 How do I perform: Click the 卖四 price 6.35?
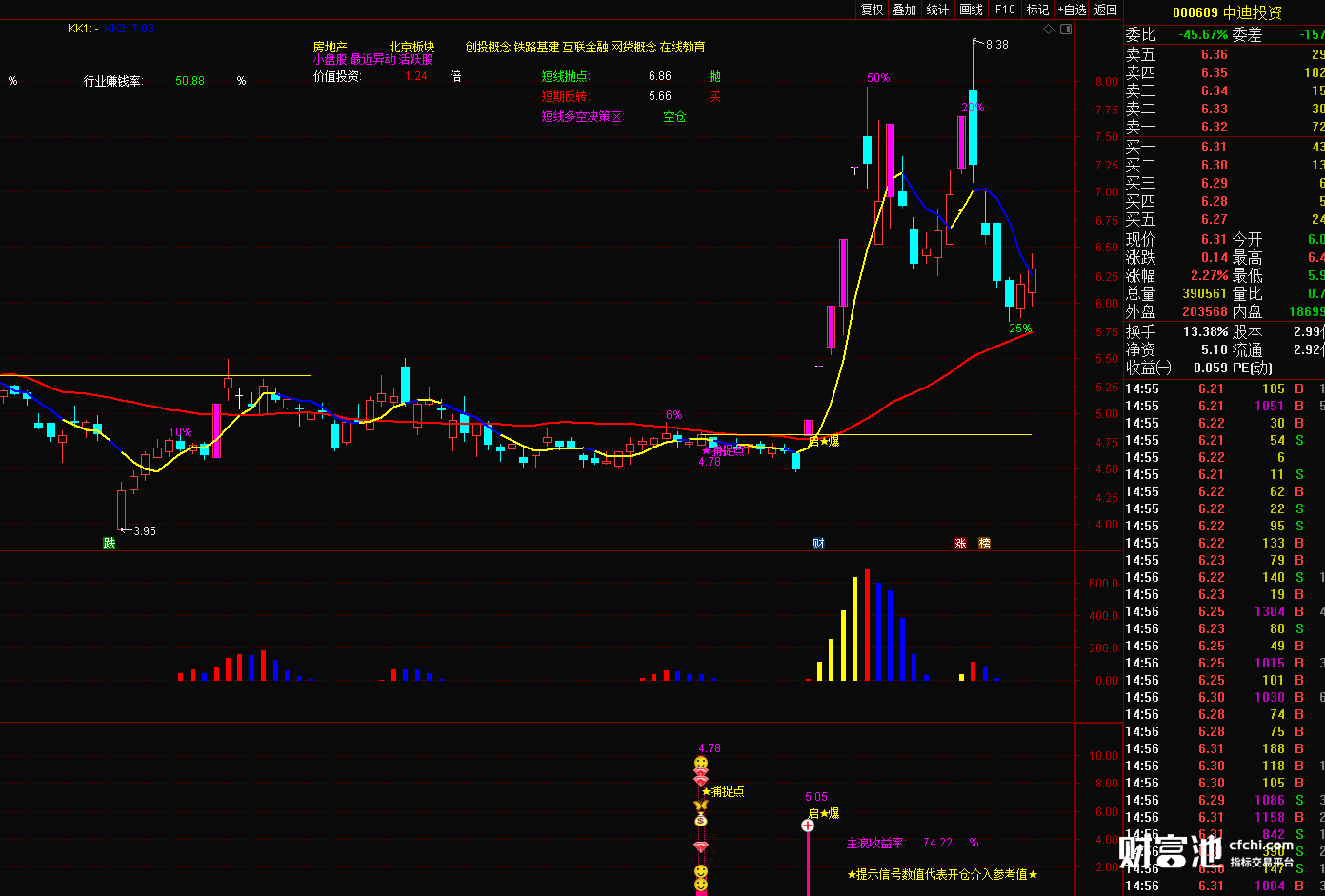click(x=1215, y=72)
